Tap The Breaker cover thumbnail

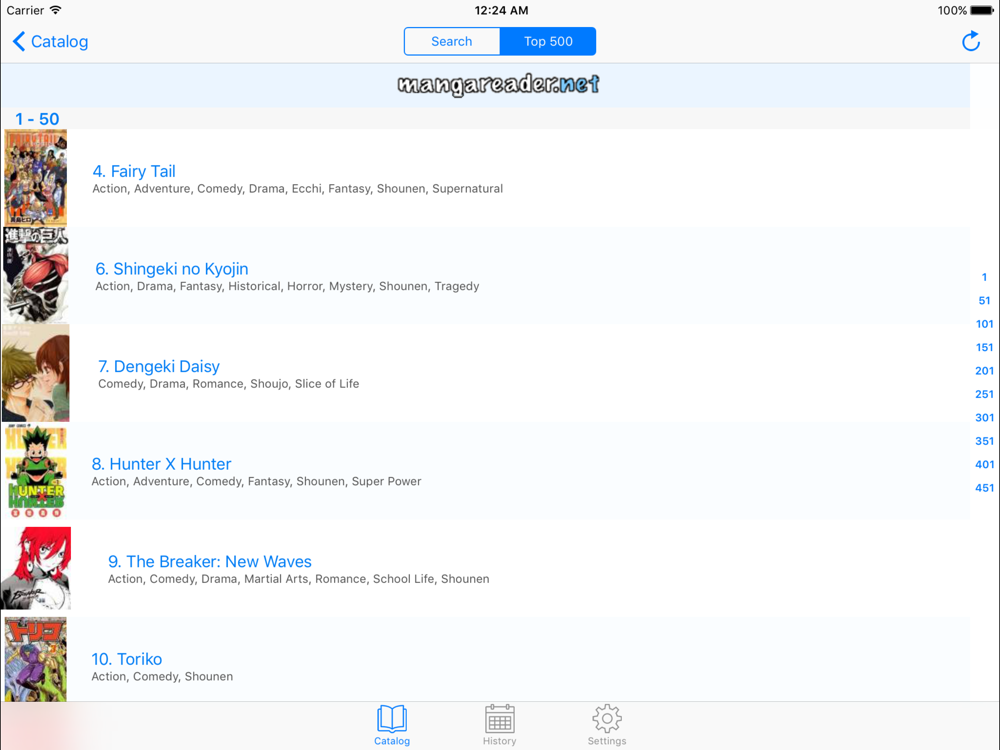click(36, 568)
